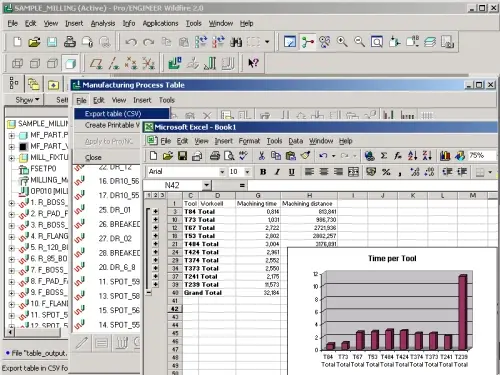500x375 pixels.
Task: Open the Format menu in Excel
Action: [249, 141]
